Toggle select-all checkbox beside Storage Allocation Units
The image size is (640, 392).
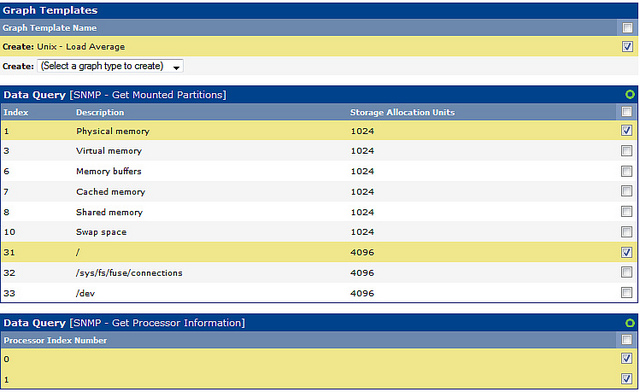(x=626, y=111)
